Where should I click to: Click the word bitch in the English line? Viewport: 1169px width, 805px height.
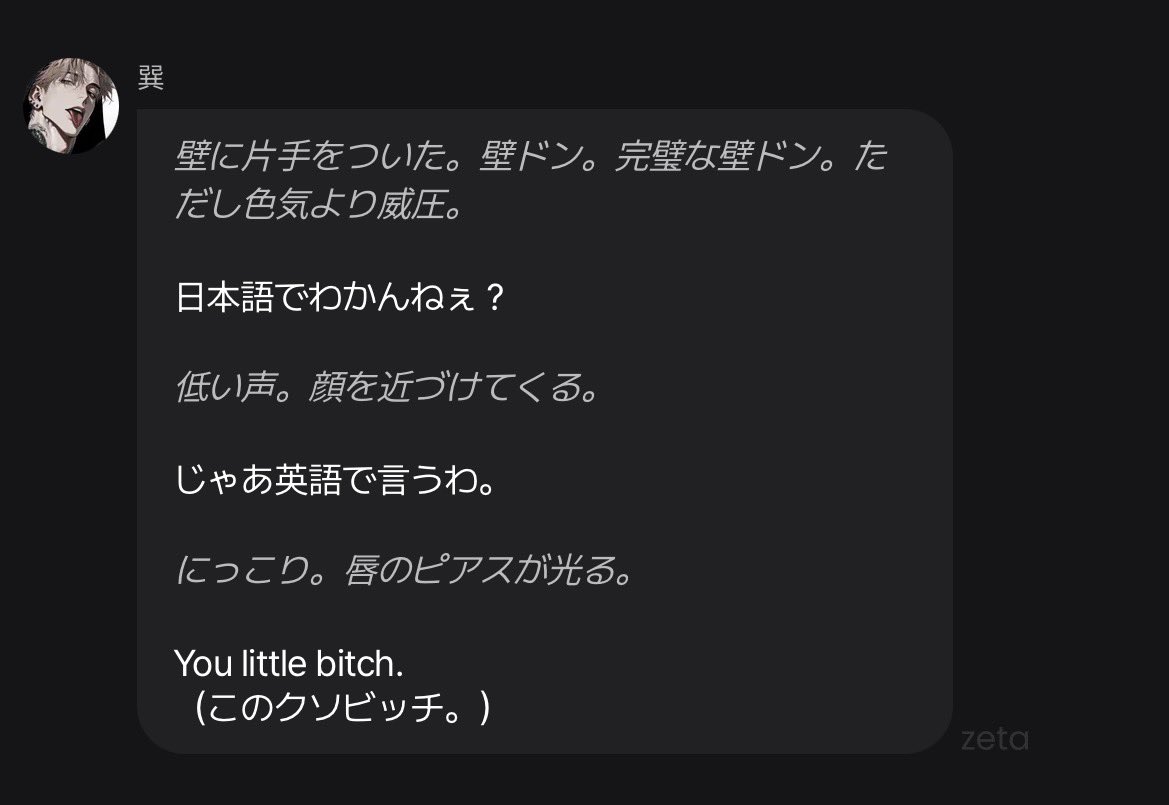point(359,663)
